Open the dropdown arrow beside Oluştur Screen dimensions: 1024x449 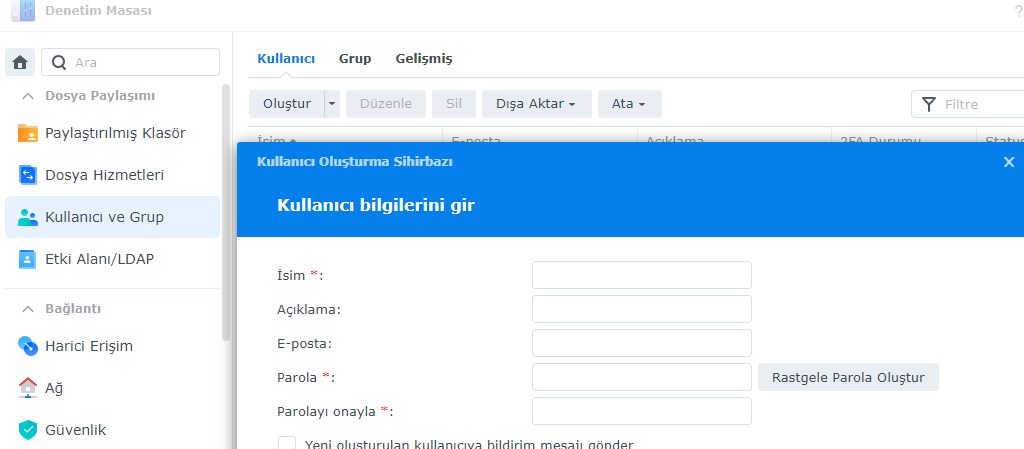(x=332, y=104)
